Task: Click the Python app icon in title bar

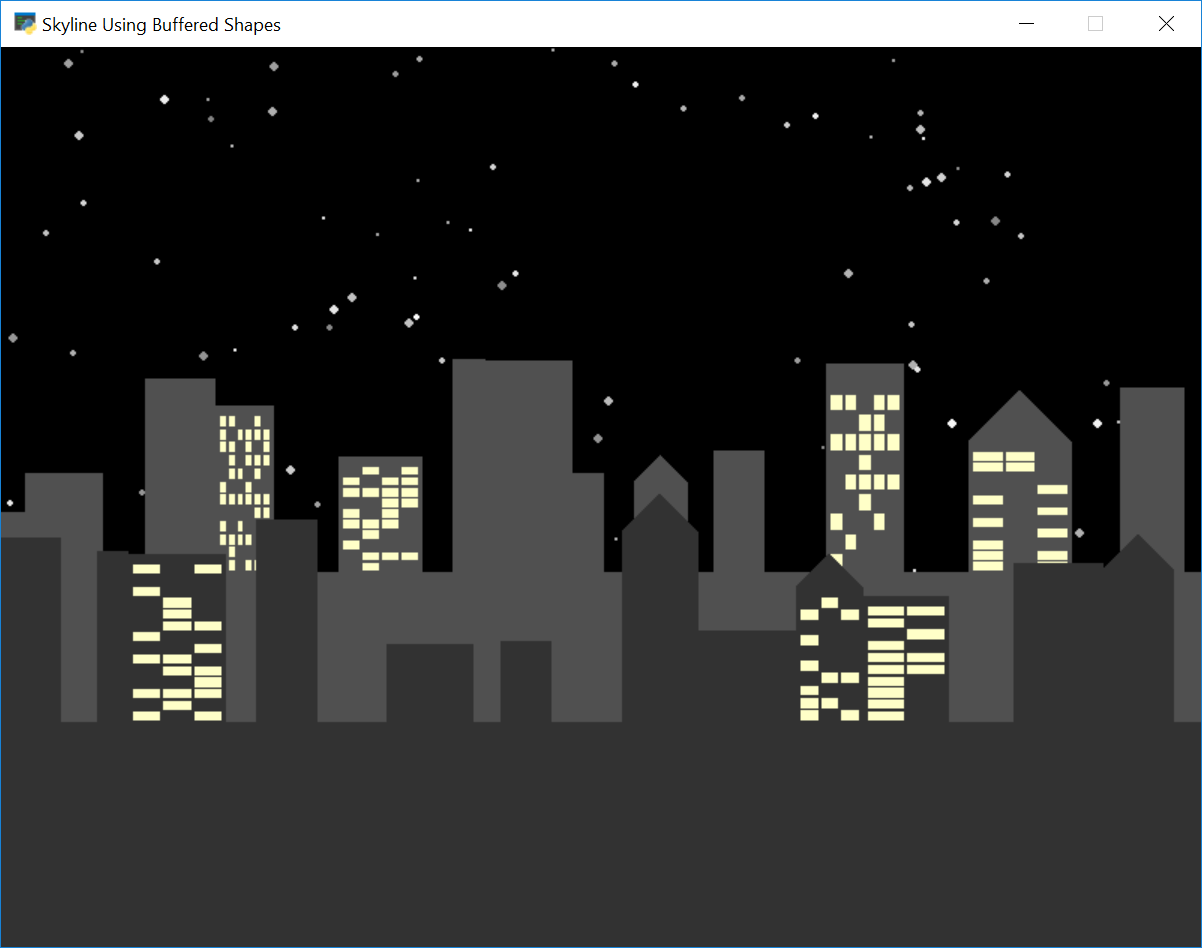Action: (25, 24)
